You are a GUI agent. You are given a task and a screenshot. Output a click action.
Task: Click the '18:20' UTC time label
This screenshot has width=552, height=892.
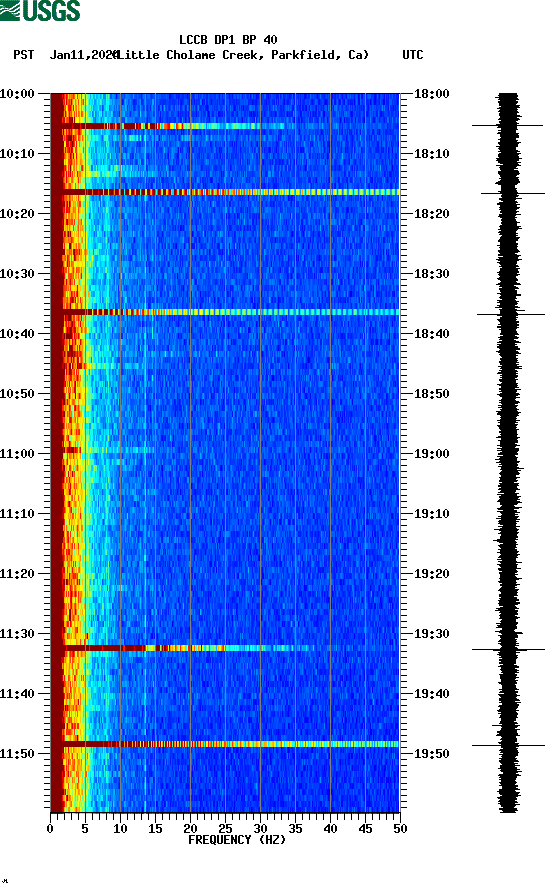pyautogui.click(x=431, y=213)
